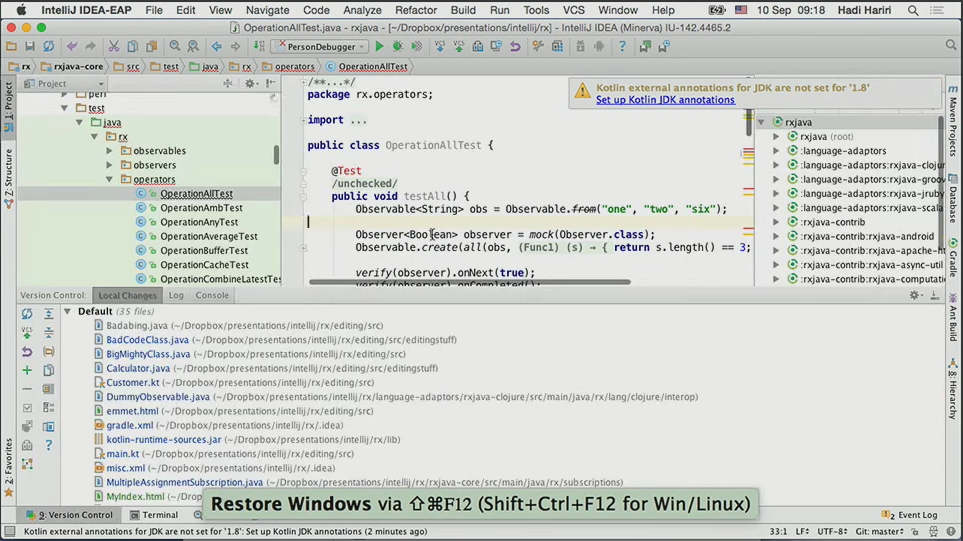Click 9: Version Control tool window button
Image resolution: width=963 pixels, height=541 pixels.
point(69,515)
